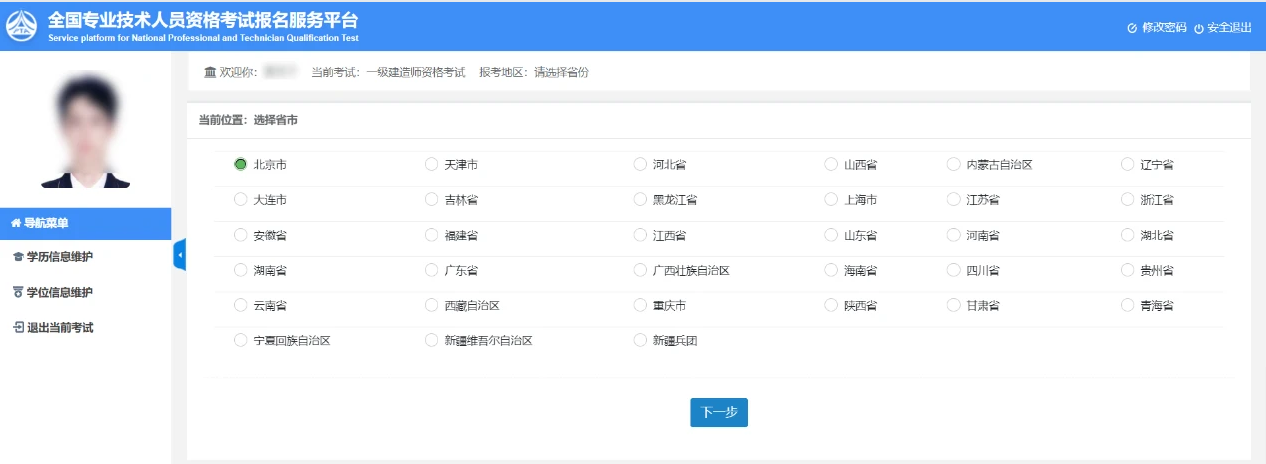
Task: Click the exit icon beside 退出当前考试
Action: pyautogui.click(x=17, y=327)
